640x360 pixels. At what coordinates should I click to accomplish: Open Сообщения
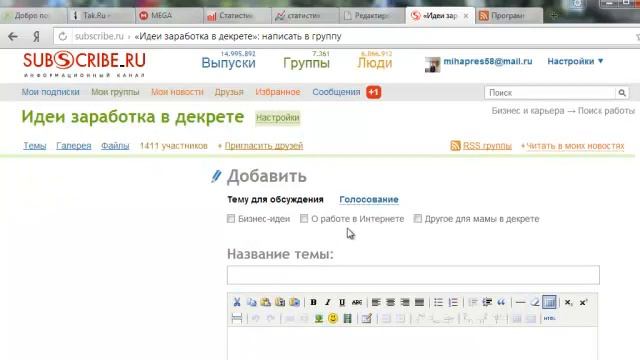(x=336, y=92)
